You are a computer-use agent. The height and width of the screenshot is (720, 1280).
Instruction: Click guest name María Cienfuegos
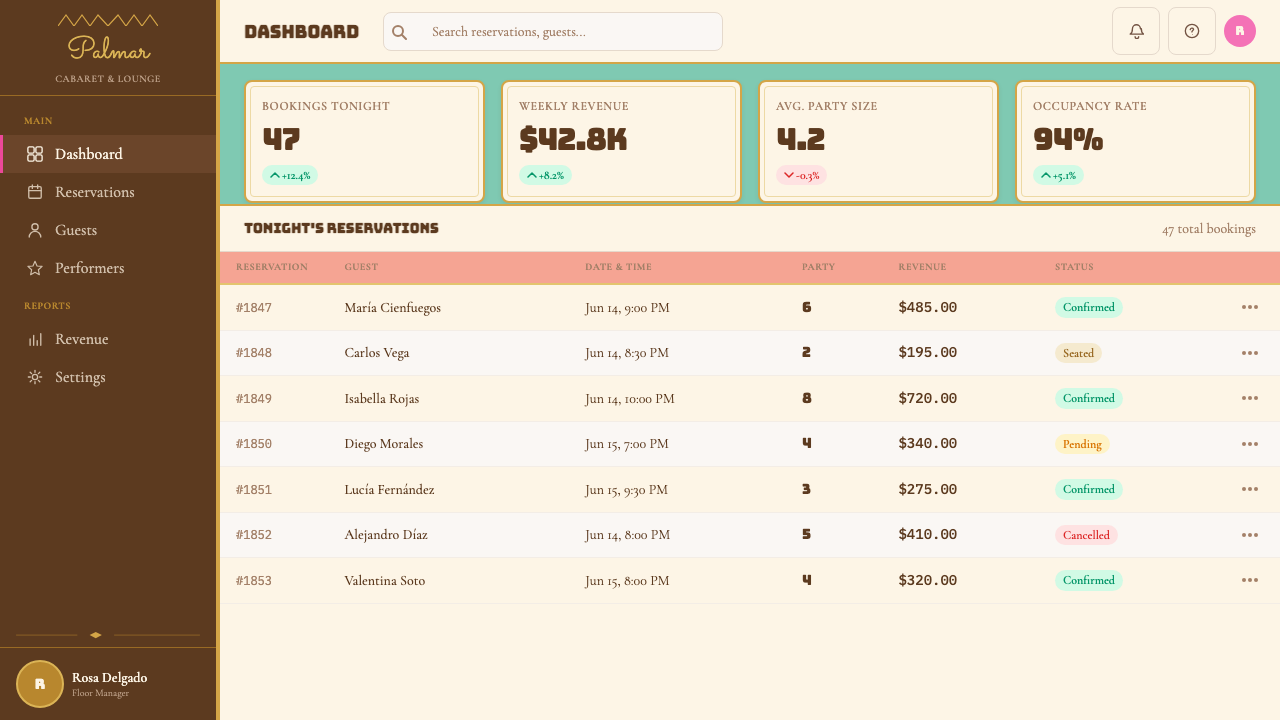392,308
